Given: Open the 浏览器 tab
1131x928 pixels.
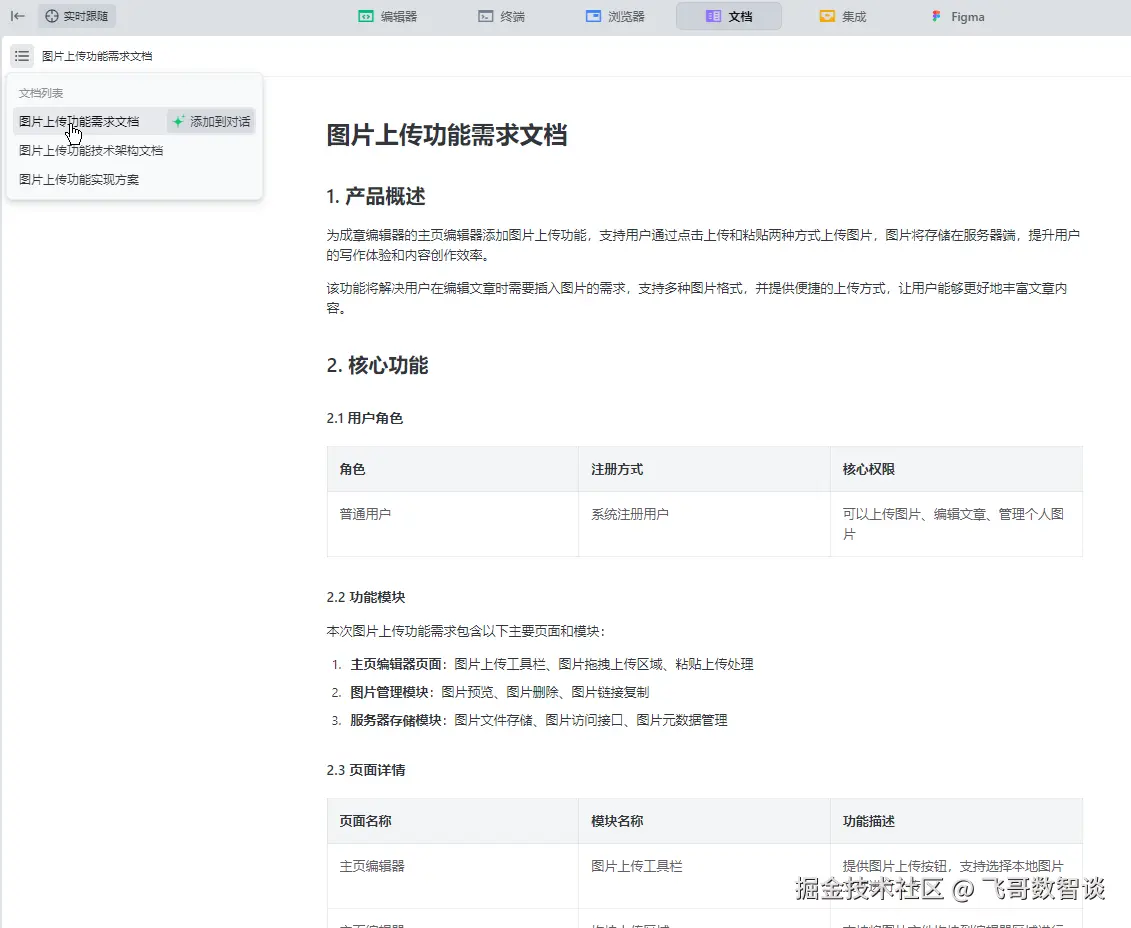Looking at the screenshot, I should click(x=615, y=16).
